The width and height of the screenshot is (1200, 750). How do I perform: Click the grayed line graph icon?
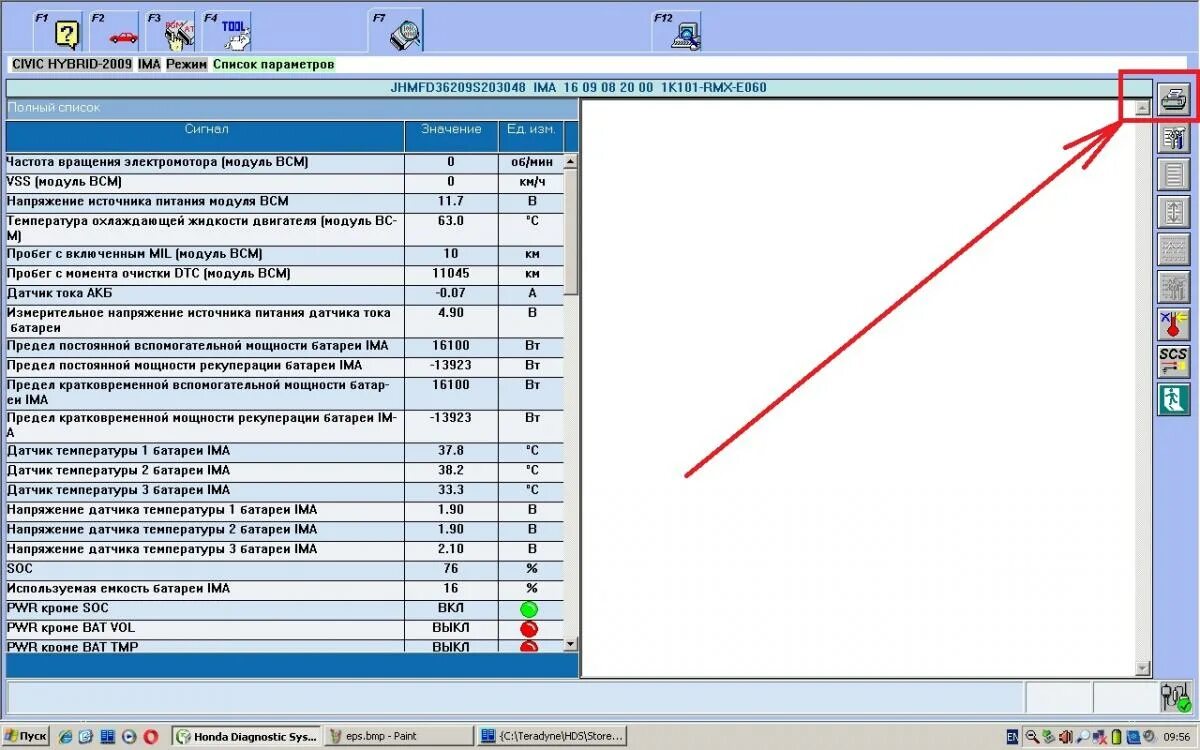point(1174,249)
